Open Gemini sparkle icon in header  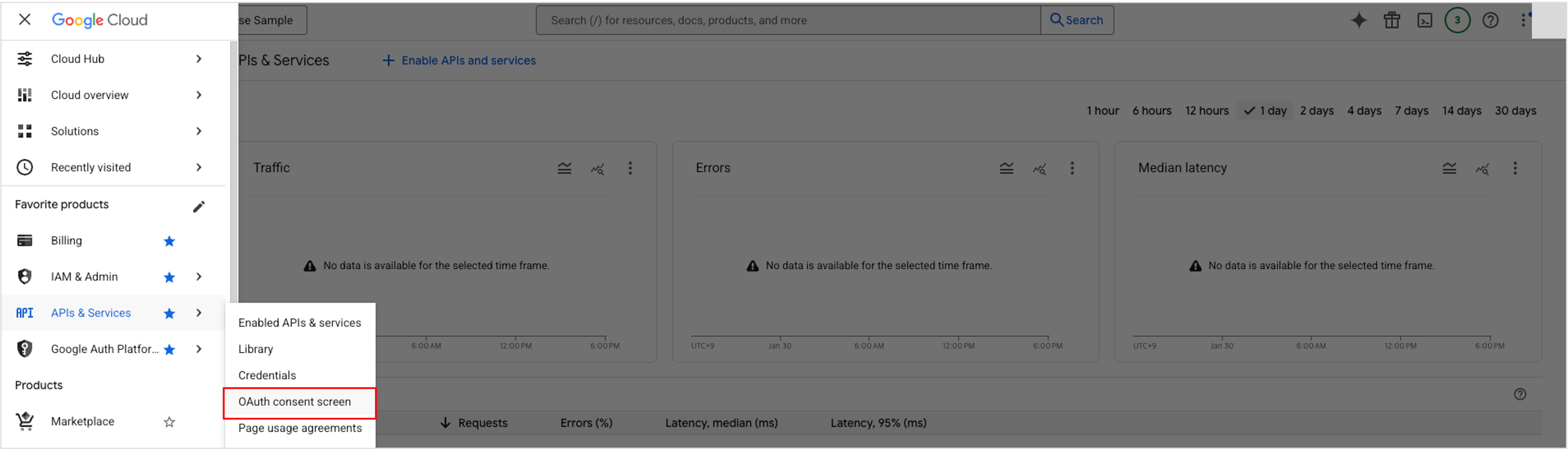tap(1359, 20)
